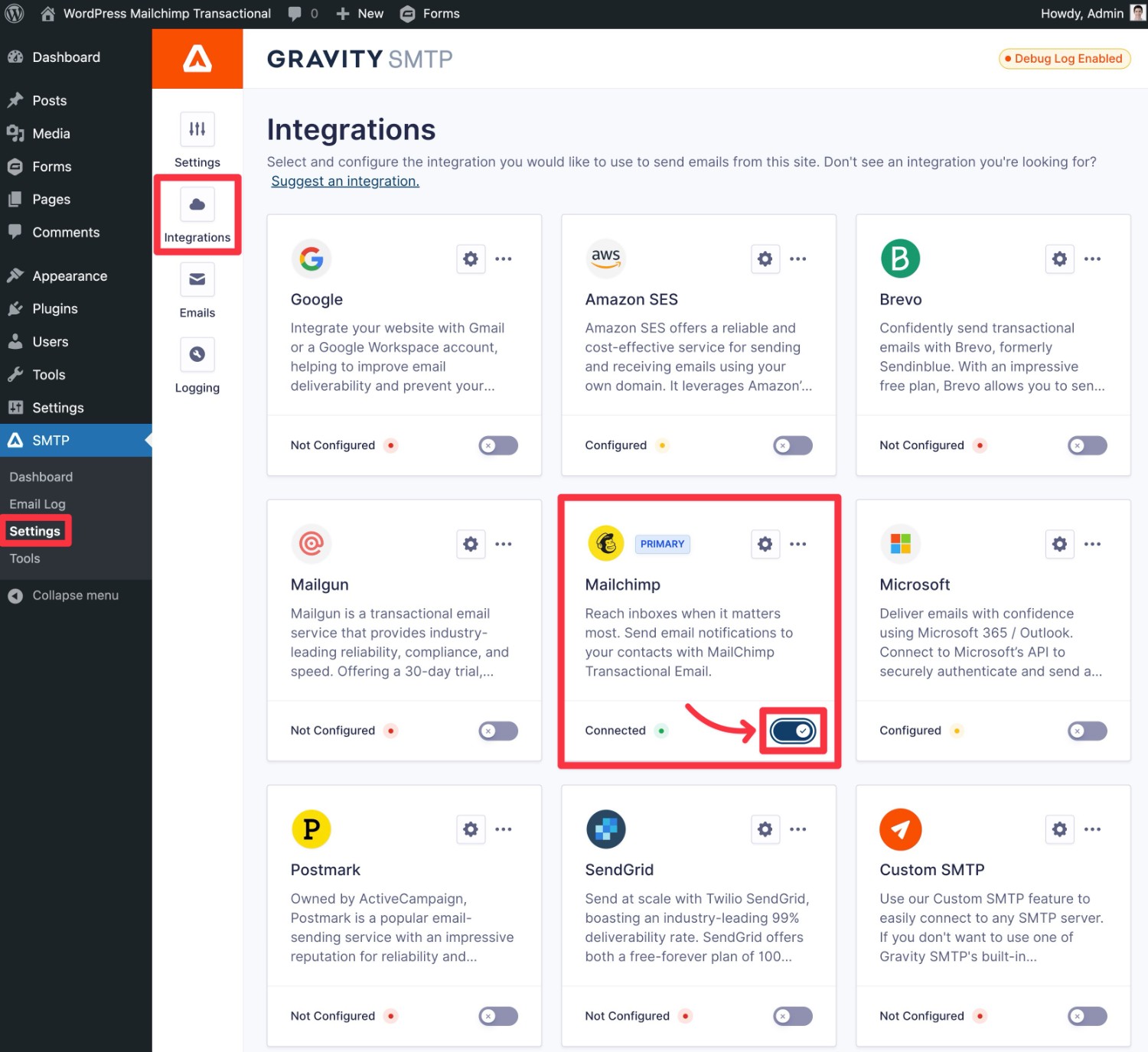The height and width of the screenshot is (1052, 1148).
Task: Click the Gravity SMTP orange logo
Action: 197,59
